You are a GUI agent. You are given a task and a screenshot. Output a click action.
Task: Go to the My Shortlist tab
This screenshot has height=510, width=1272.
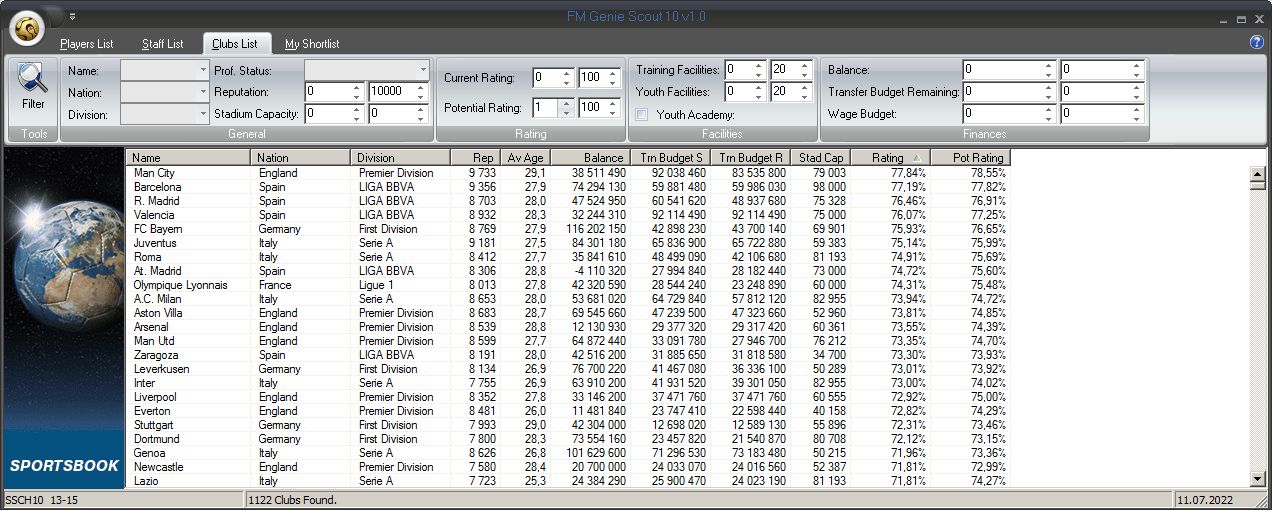pyautogui.click(x=311, y=44)
